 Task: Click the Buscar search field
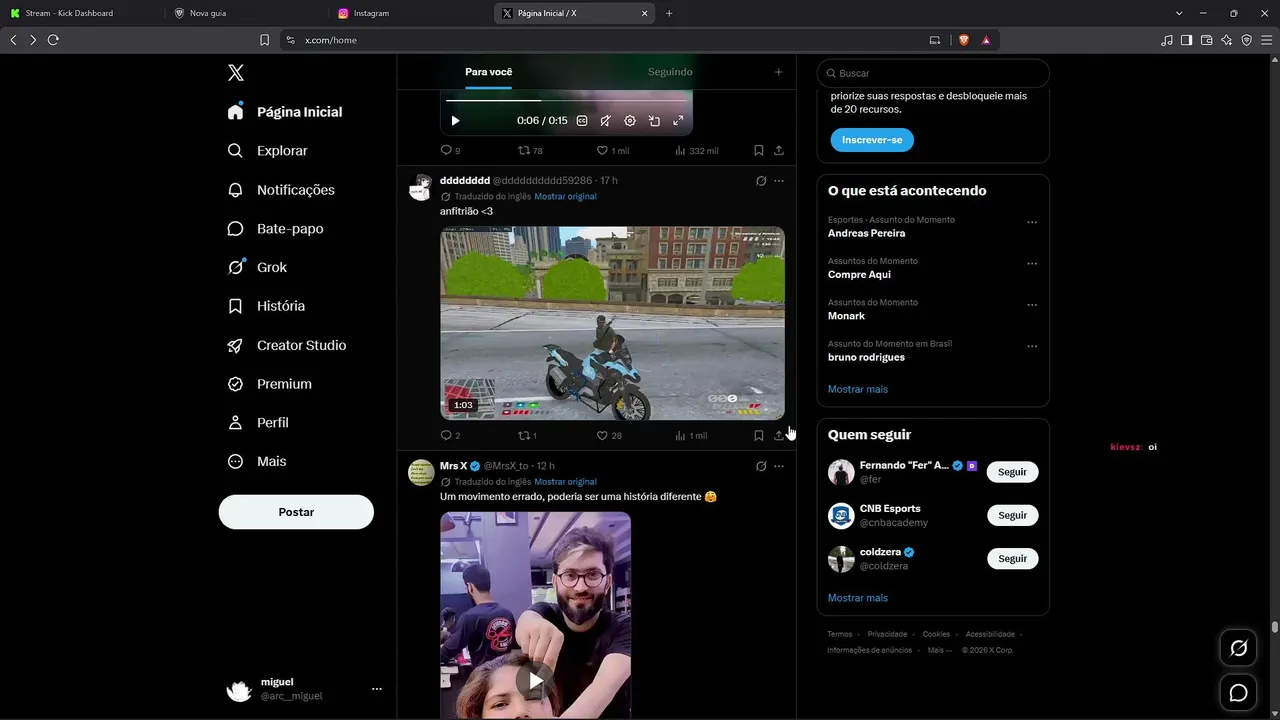(933, 73)
